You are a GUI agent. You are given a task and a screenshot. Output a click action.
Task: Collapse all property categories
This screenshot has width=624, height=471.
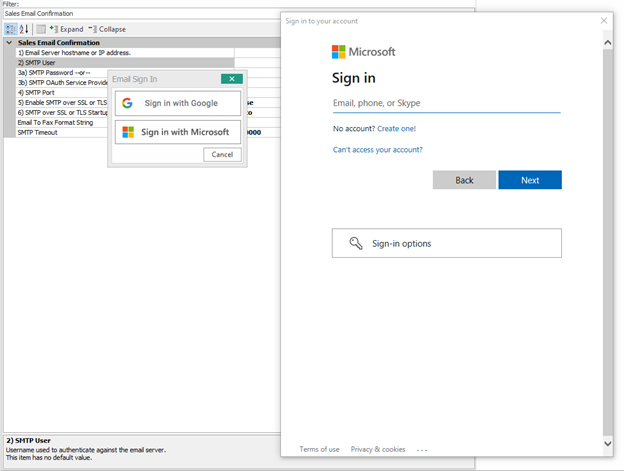pyautogui.click(x=107, y=29)
